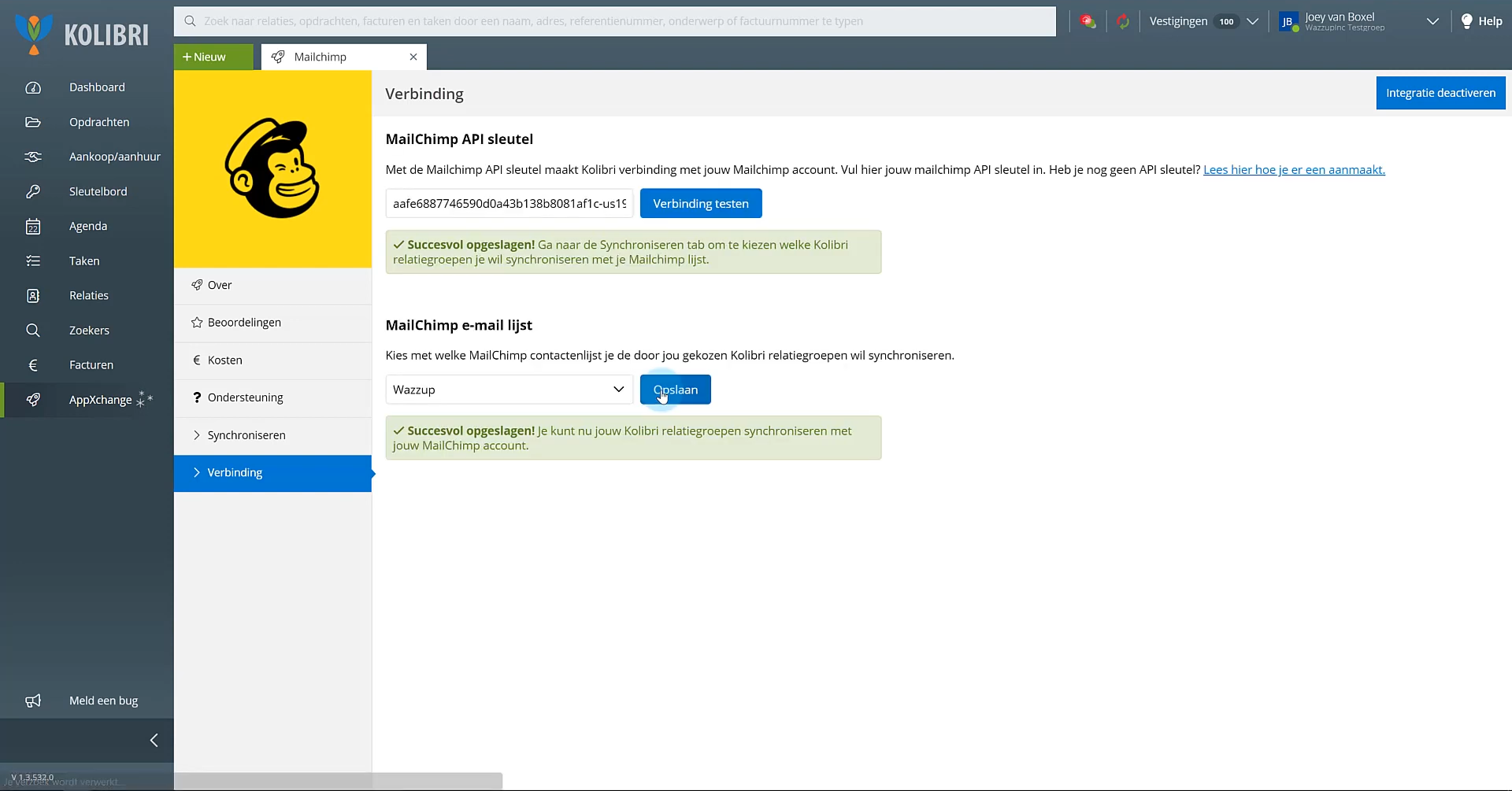Expand the Vestigingen dropdown

[1252, 21]
